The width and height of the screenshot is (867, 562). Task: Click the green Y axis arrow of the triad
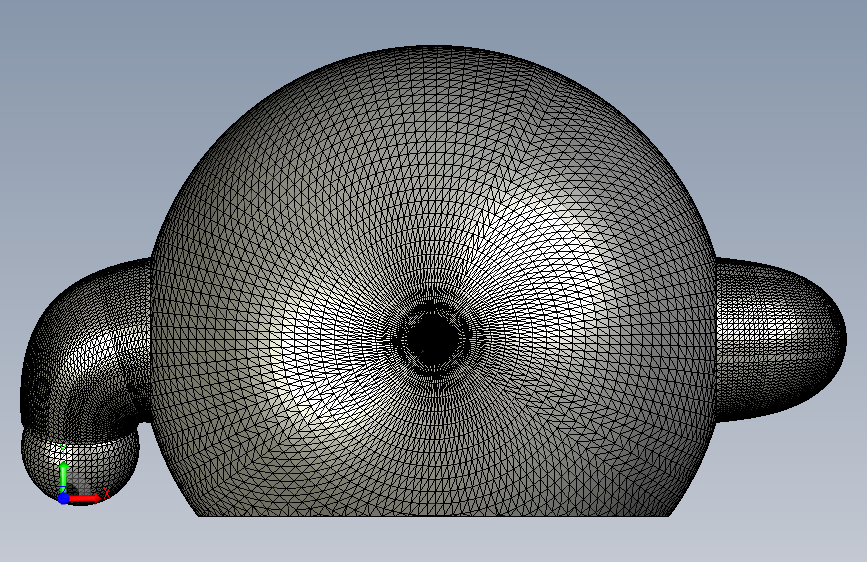click(x=64, y=476)
